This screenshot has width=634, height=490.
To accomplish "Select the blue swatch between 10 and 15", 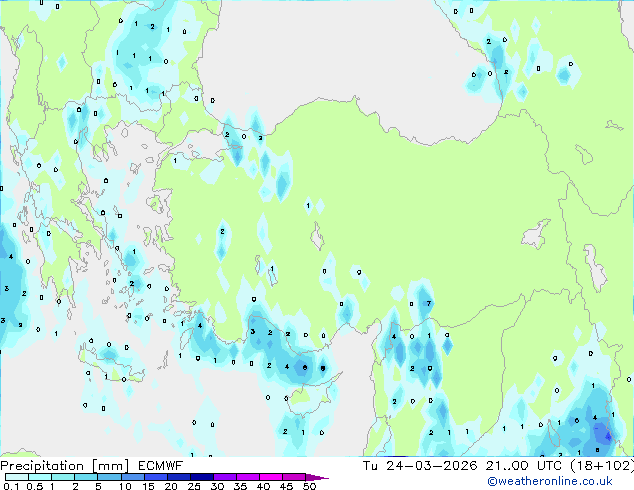I will [132, 477].
